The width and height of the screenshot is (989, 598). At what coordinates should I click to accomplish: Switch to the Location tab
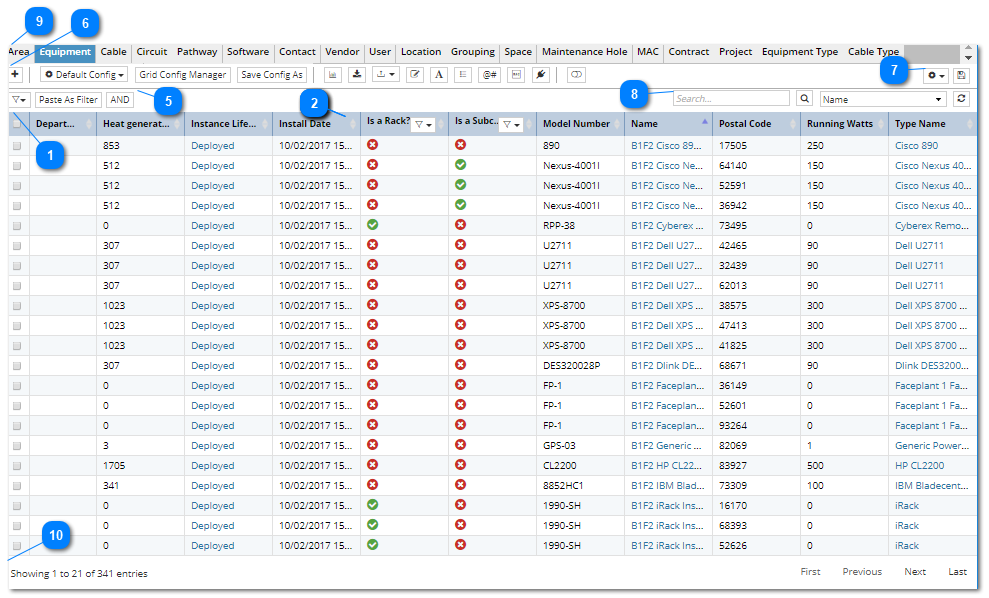(421, 52)
